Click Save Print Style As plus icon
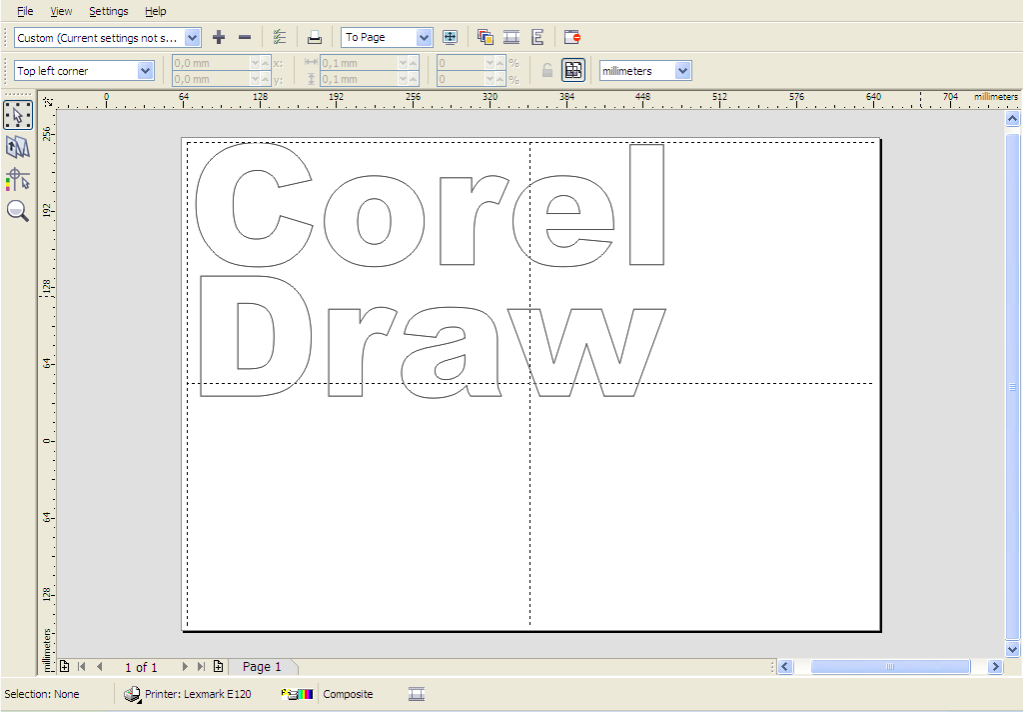Image resolution: width=1023 pixels, height=712 pixels. coord(219,37)
